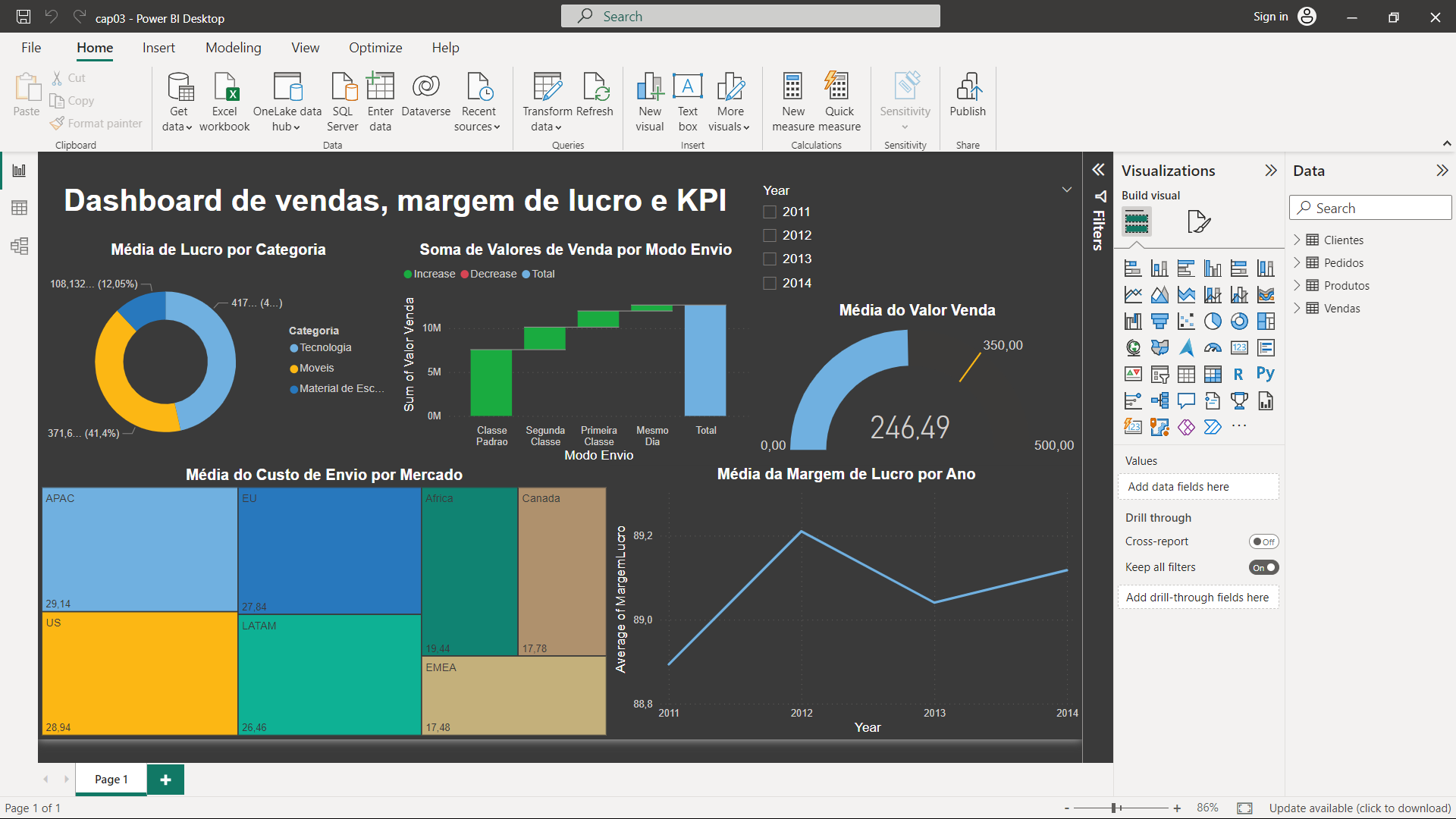The width and height of the screenshot is (1456, 819).
Task: Open Model view in the left sidebar
Action: pyautogui.click(x=19, y=246)
